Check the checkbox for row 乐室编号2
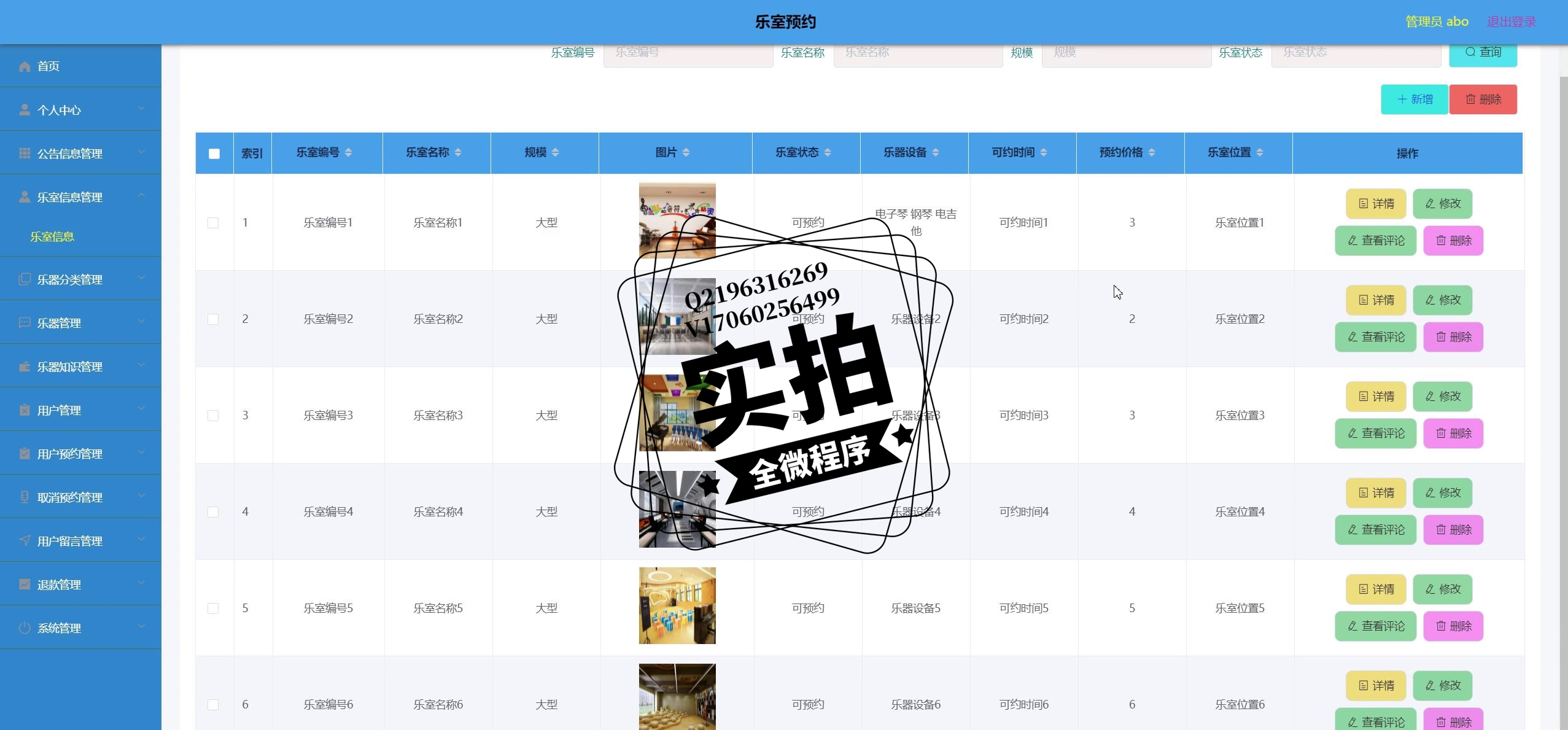 [213, 319]
